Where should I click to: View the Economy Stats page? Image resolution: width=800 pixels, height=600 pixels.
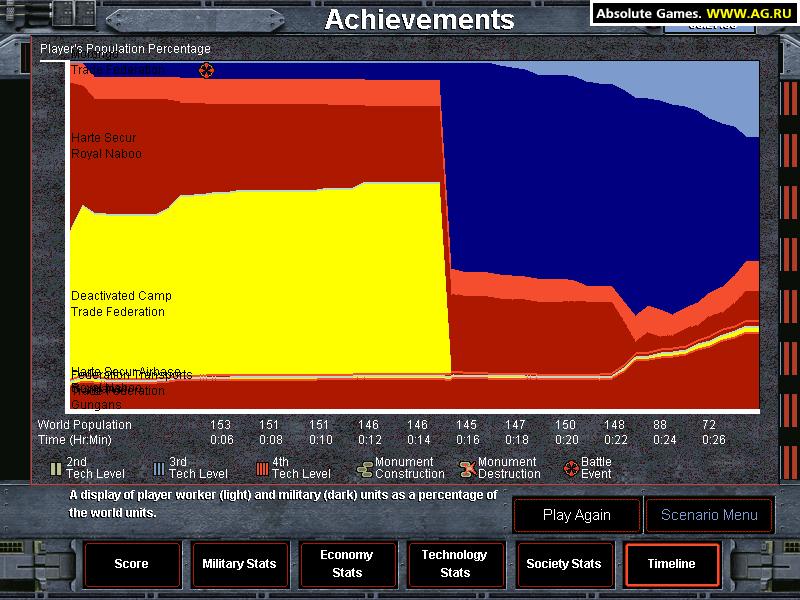(x=346, y=564)
